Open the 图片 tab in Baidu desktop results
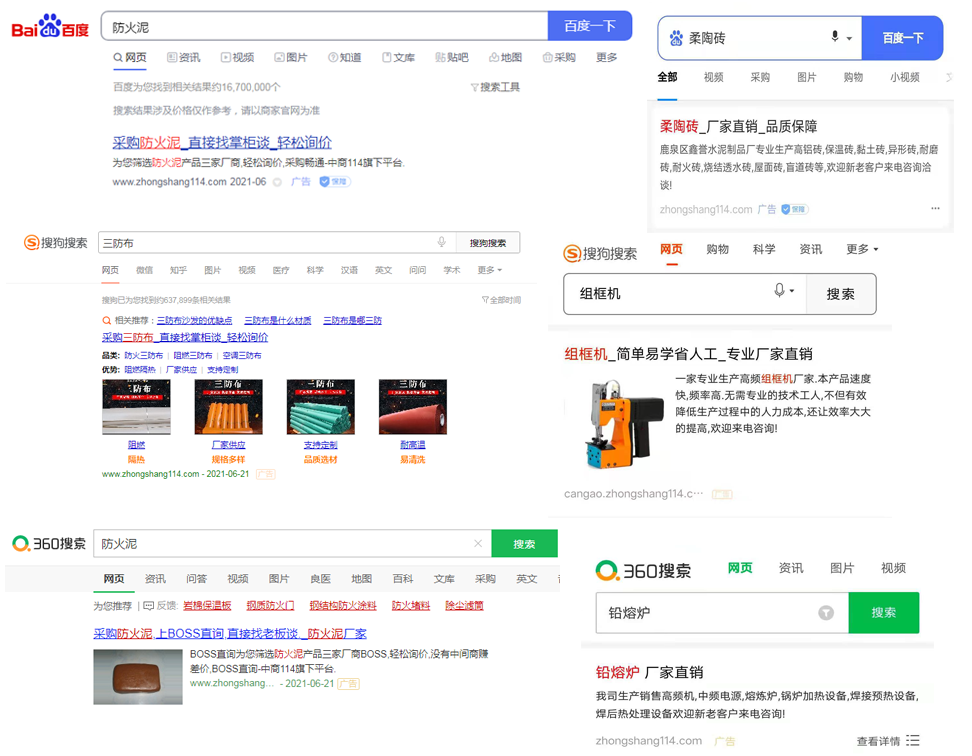Viewport: 972px width, 756px height. point(291,58)
